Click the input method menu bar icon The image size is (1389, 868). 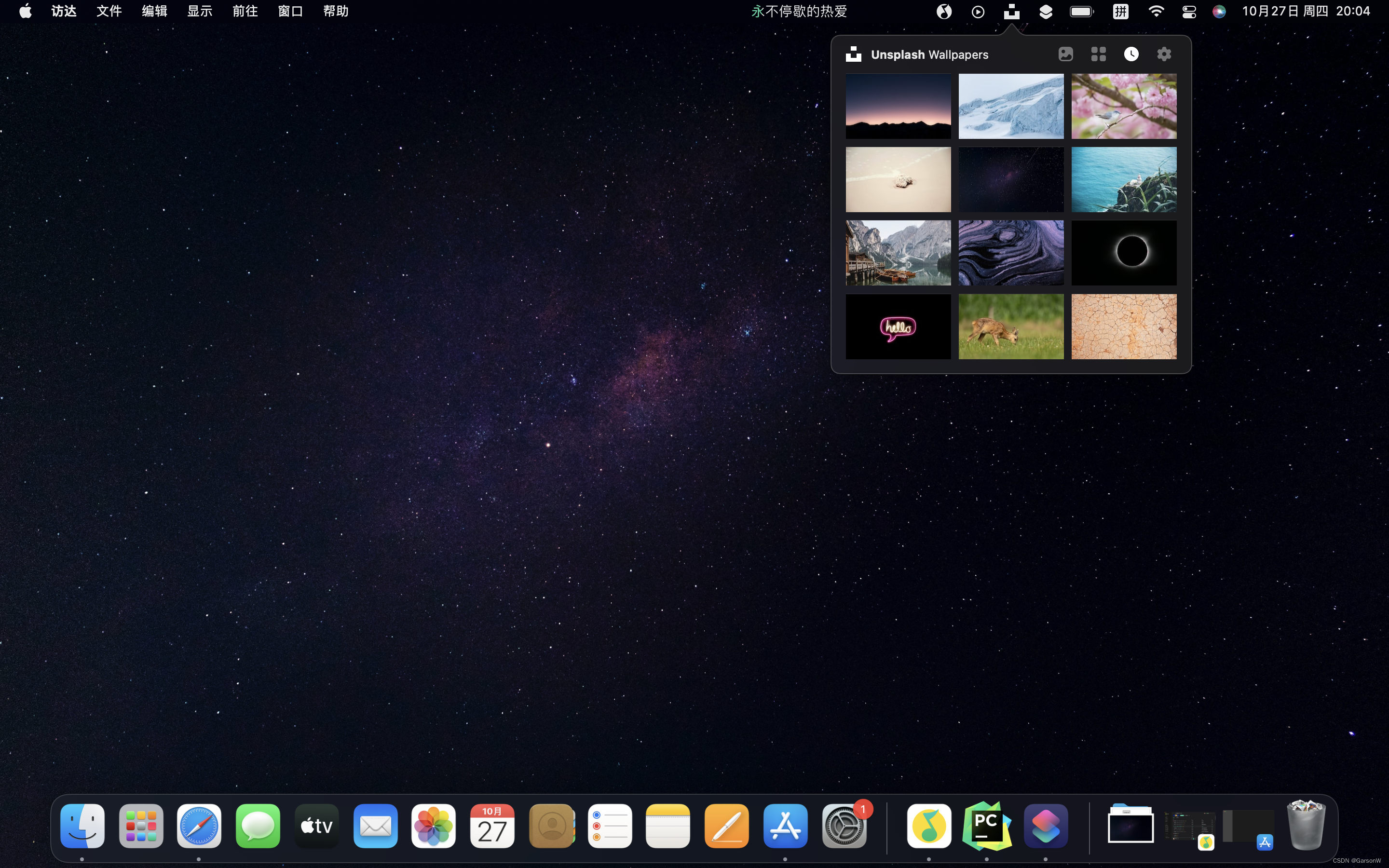1120,12
